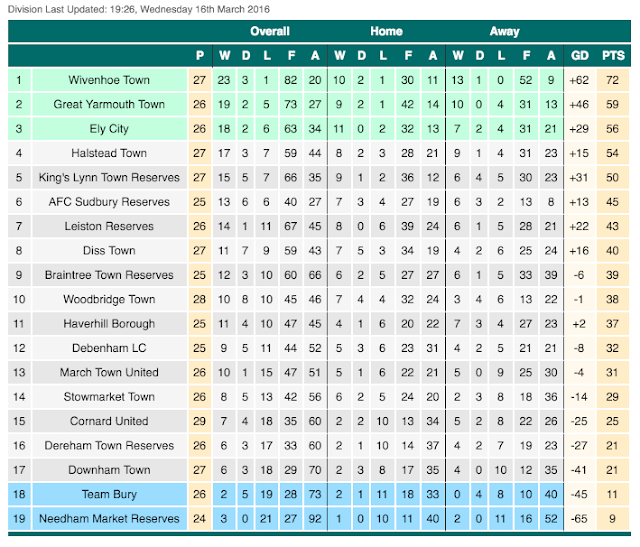Select Downham Town team name
The height and width of the screenshot is (547, 640).
click(109, 470)
